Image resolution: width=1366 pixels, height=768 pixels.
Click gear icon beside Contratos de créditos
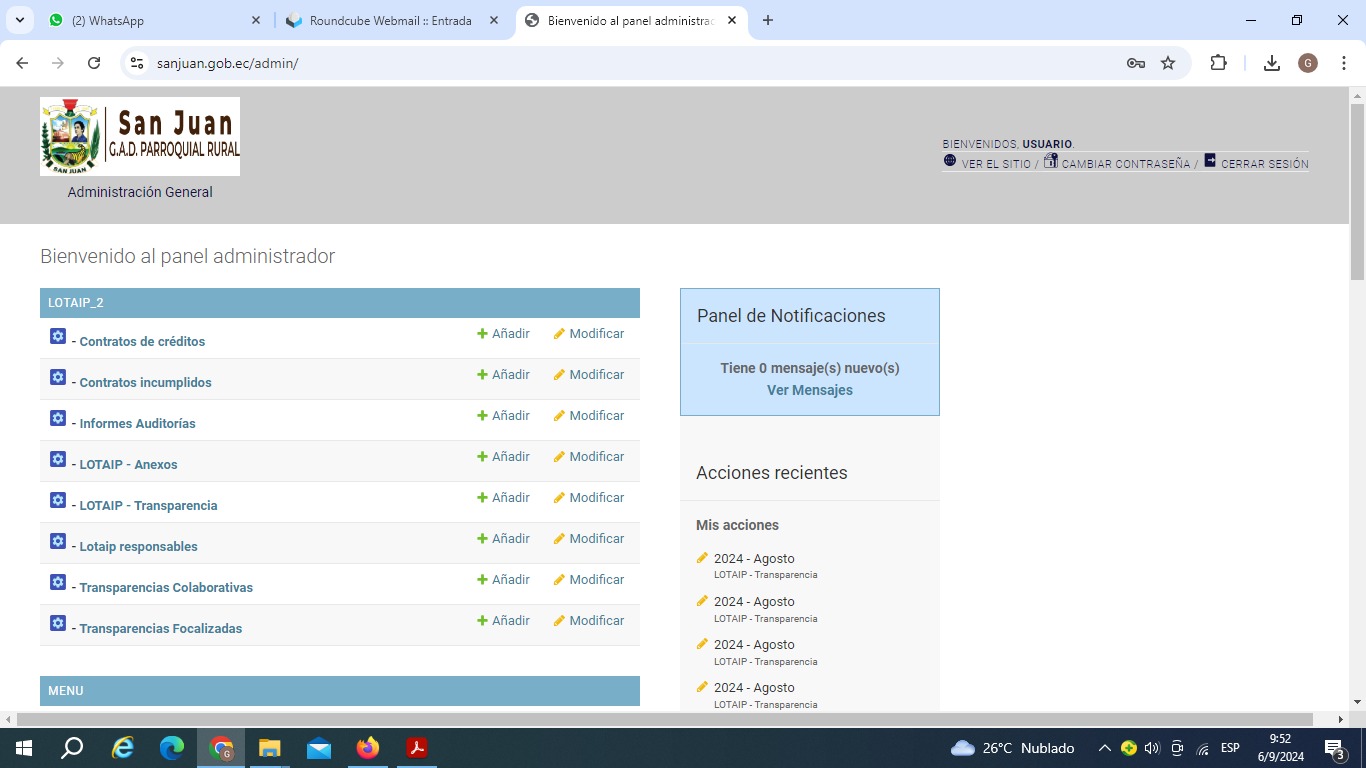(x=58, y=336)
